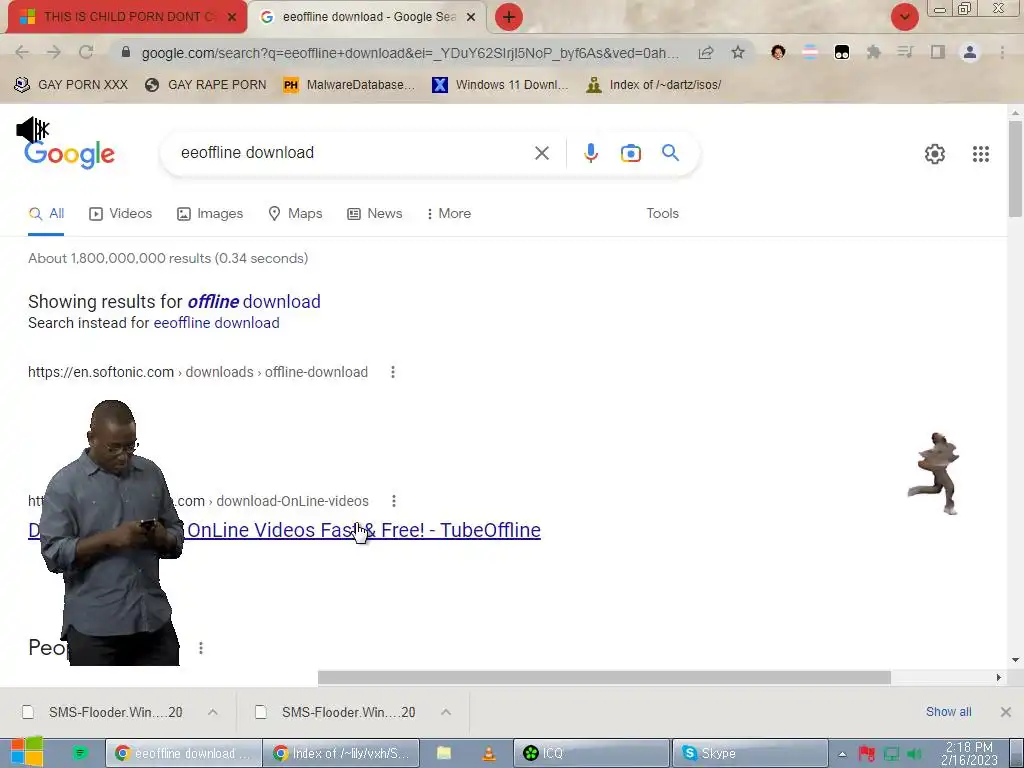1024x768 pixels.
Task: Open the Windows Start menu
Action: tap(27, 753)
